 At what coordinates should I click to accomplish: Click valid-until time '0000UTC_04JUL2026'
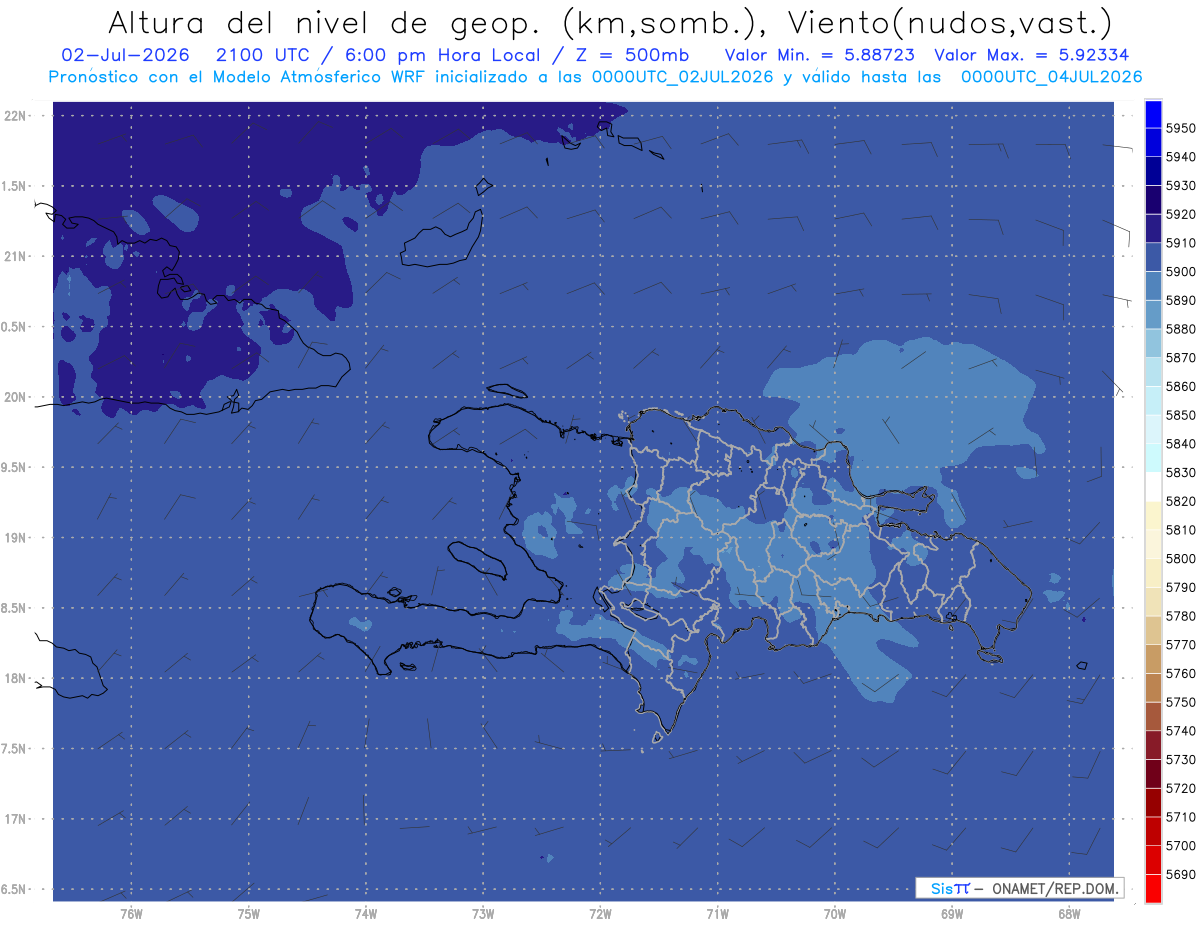[x=1051, y=77]
